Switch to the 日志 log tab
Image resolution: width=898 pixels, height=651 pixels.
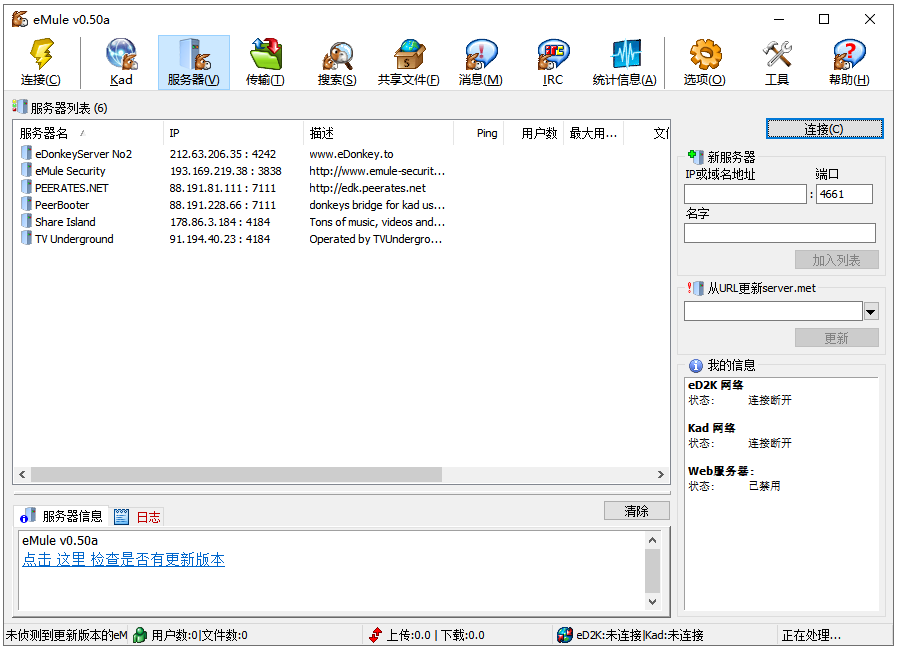tap(148, 517)
